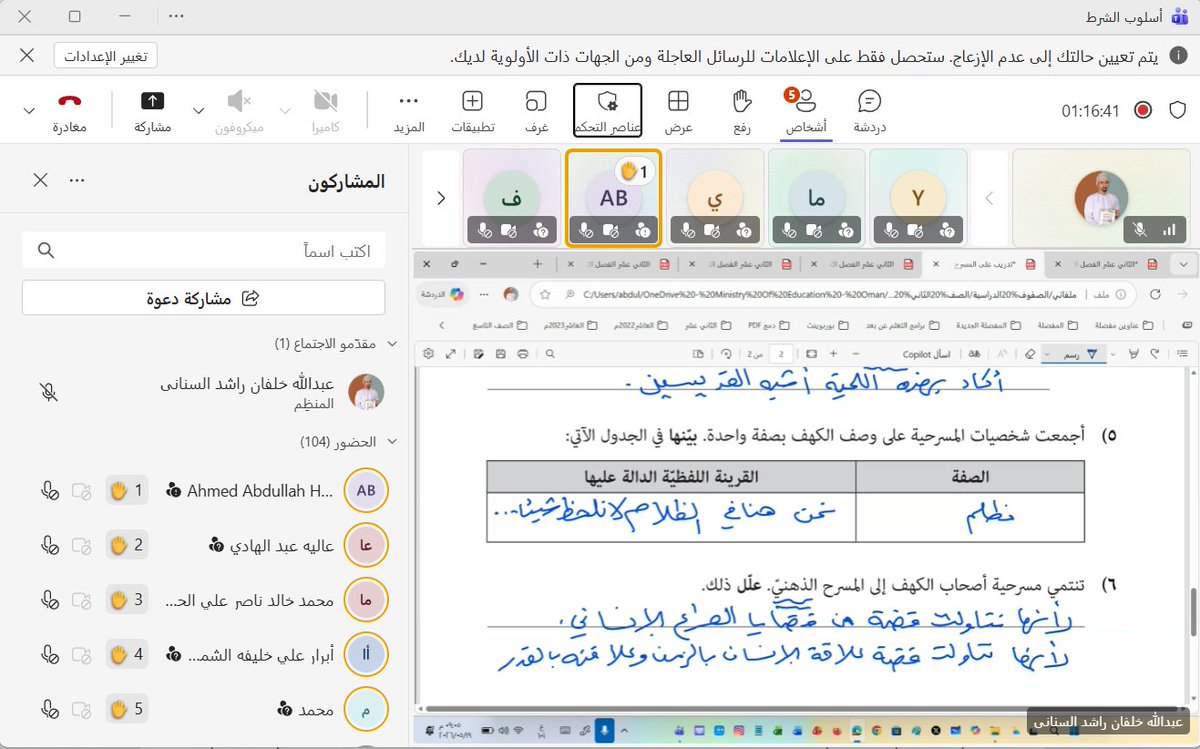Select the ي participant video tile
Viewport: 1200px width, 749px height.
click(x=715, y=198)
